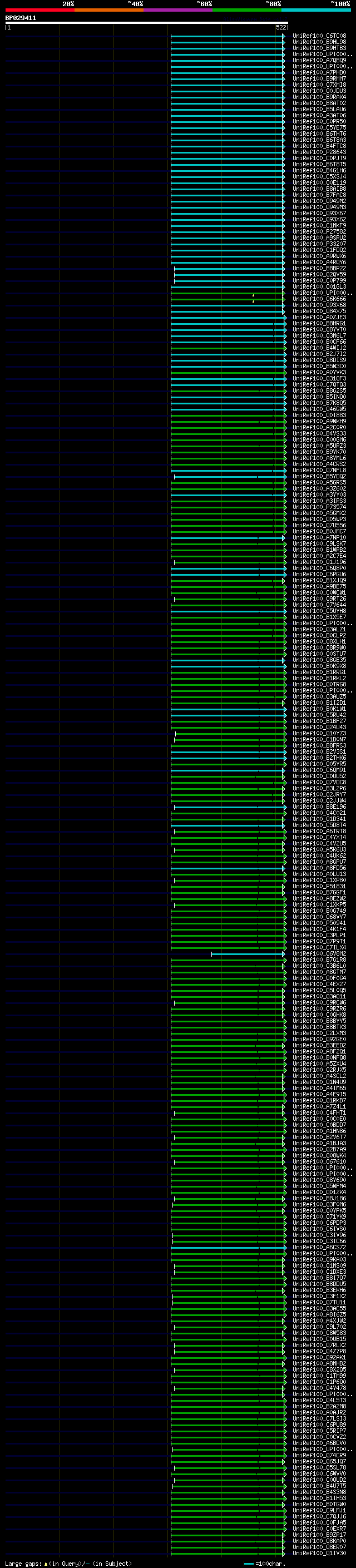Select hit label UniRef100_Q10YZ3
This screenshot has height=1568, width=356.
319,734
